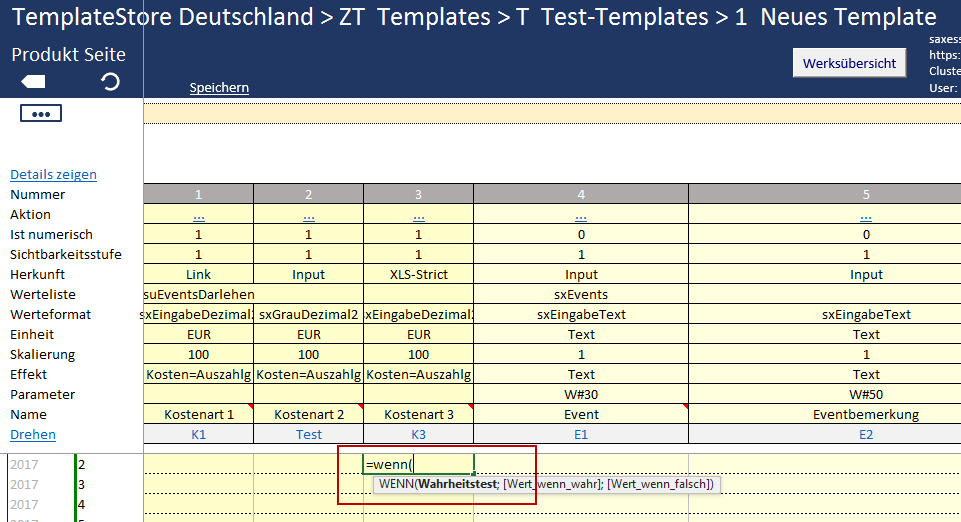961x522 pixels.
Task: Select the Eventbemerkung name cell
Action: [865, 414]
